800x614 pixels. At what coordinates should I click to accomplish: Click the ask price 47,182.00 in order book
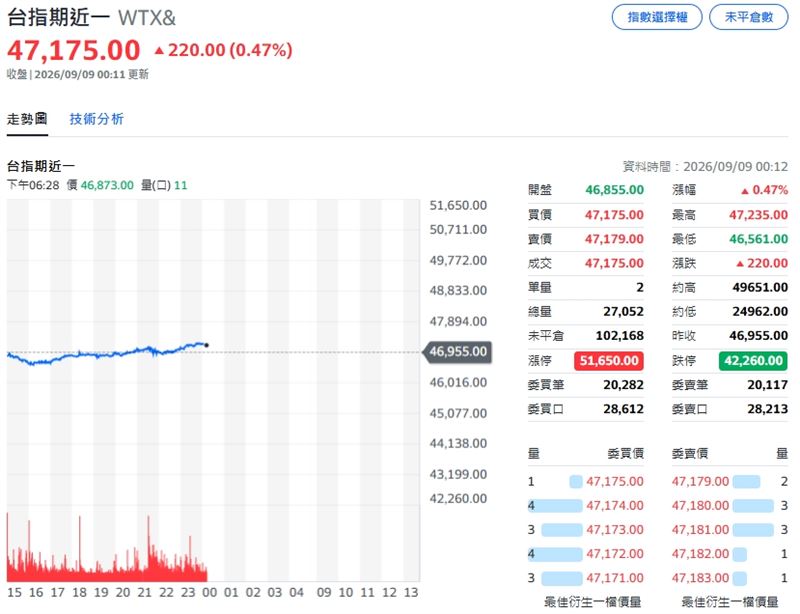coord(701,554)
